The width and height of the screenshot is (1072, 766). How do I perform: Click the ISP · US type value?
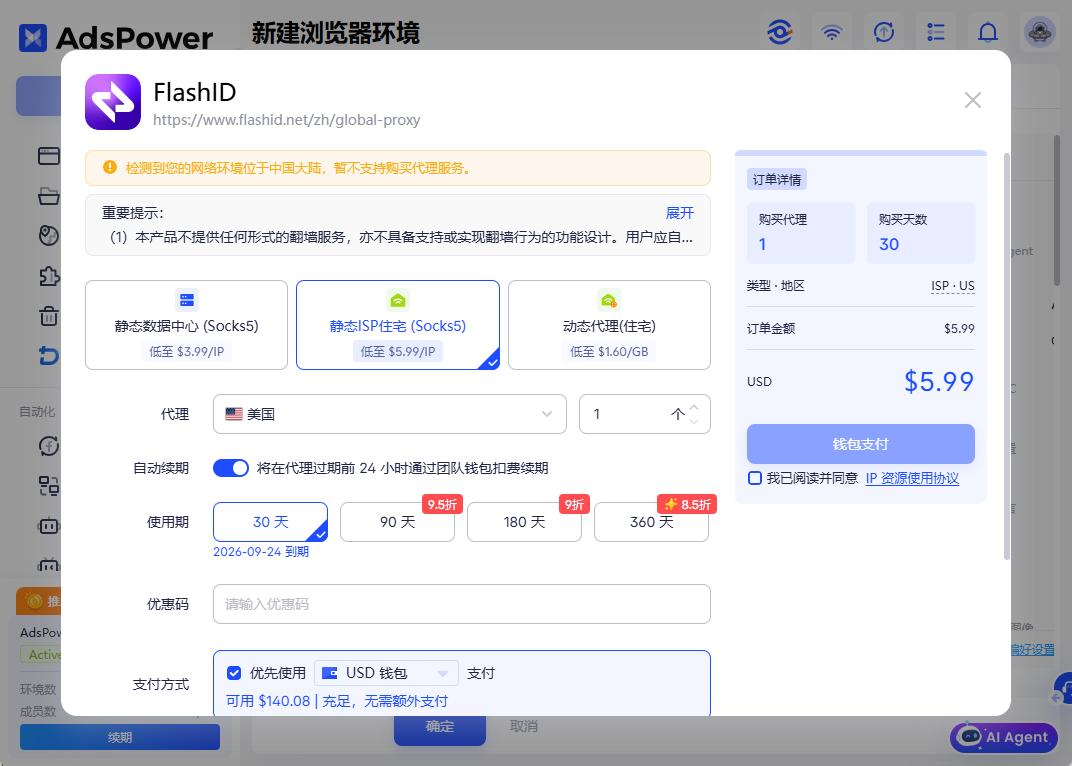952,286
